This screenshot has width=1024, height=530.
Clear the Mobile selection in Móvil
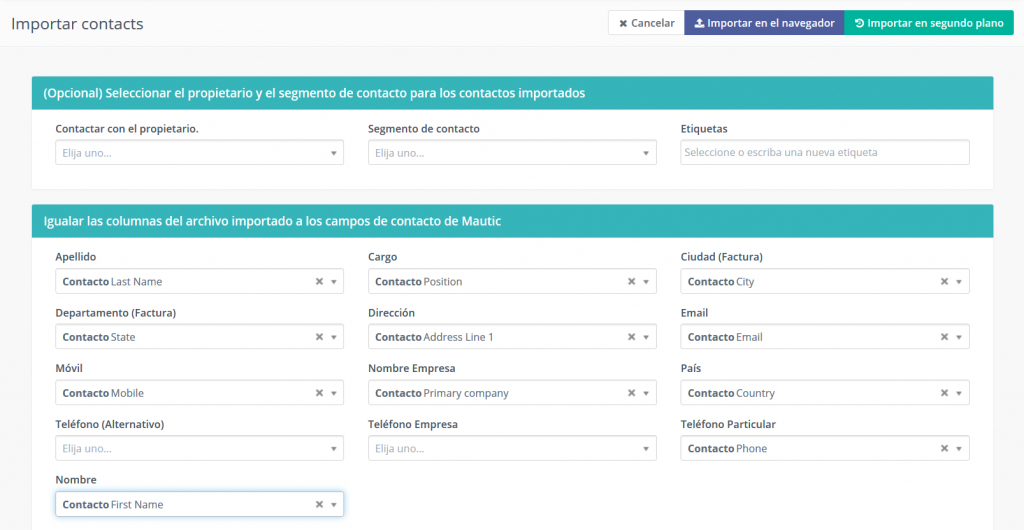(319, 393)
